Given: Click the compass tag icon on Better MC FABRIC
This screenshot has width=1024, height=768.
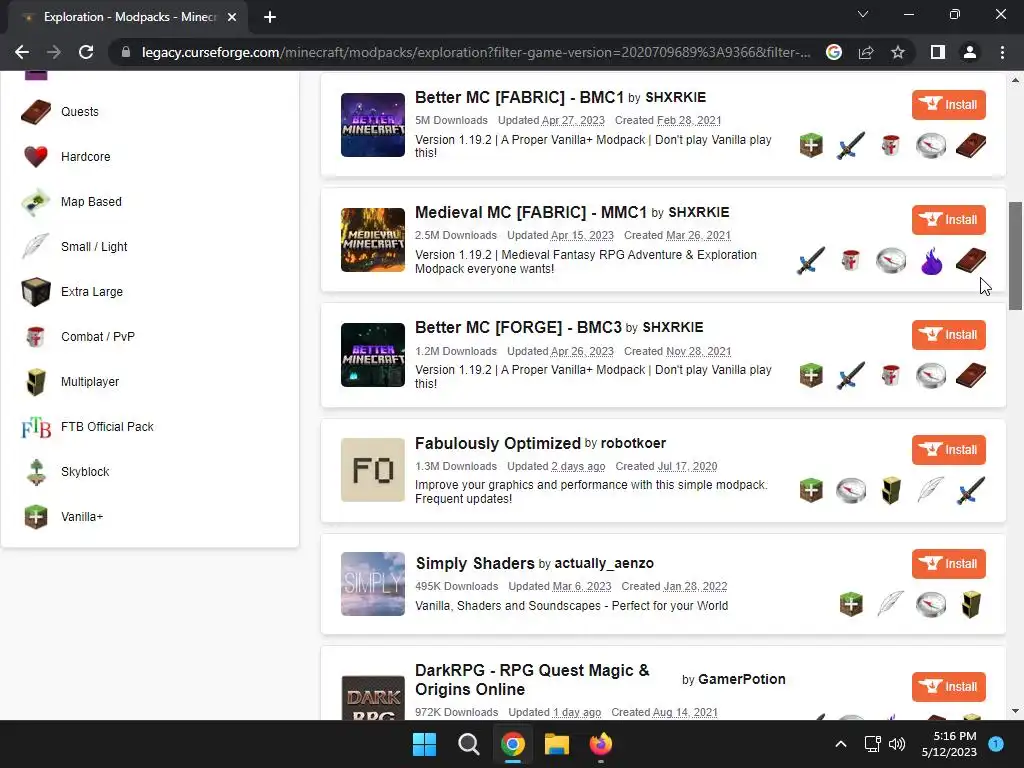Looking at the screenshot, I should click(x=931, y=145).
